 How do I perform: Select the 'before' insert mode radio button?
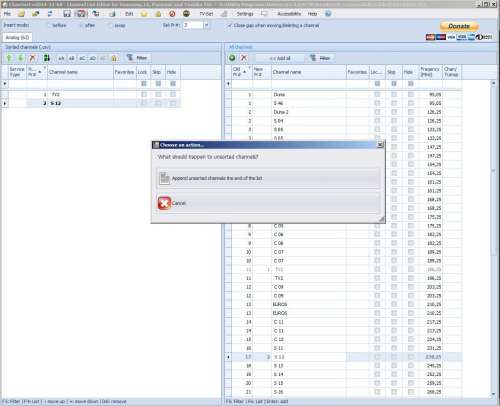tap(49, 25)
